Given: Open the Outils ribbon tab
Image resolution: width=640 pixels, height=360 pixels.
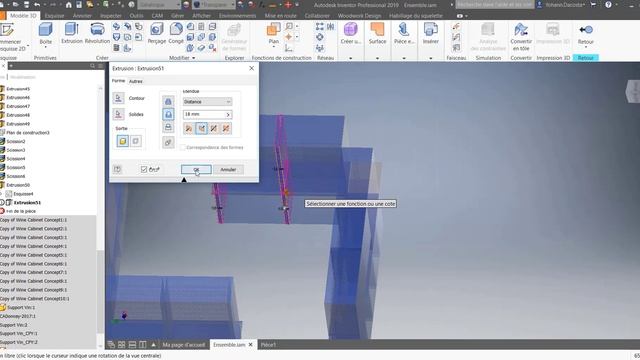Looking at the screenshot, I should tap(136, 16).
